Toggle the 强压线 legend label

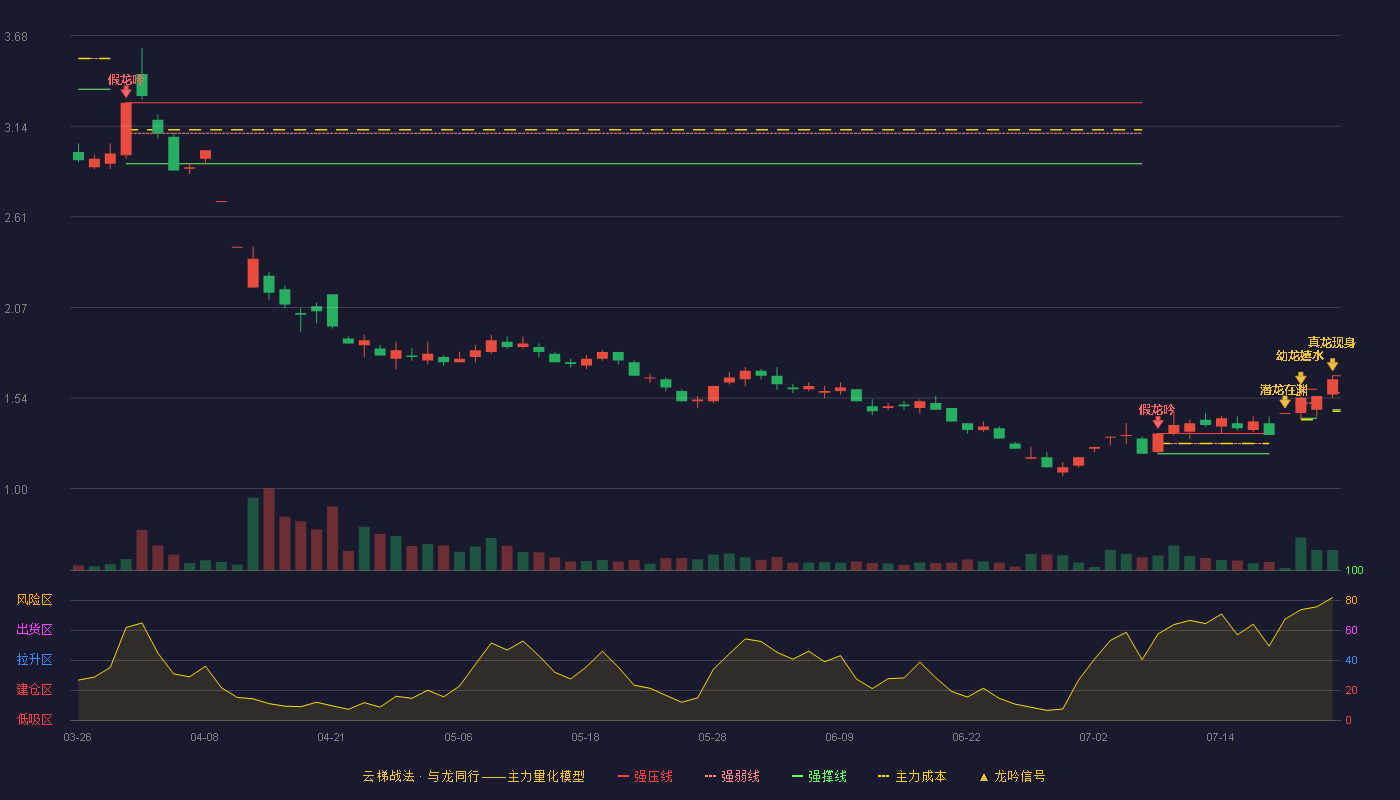tap(653, 776)
